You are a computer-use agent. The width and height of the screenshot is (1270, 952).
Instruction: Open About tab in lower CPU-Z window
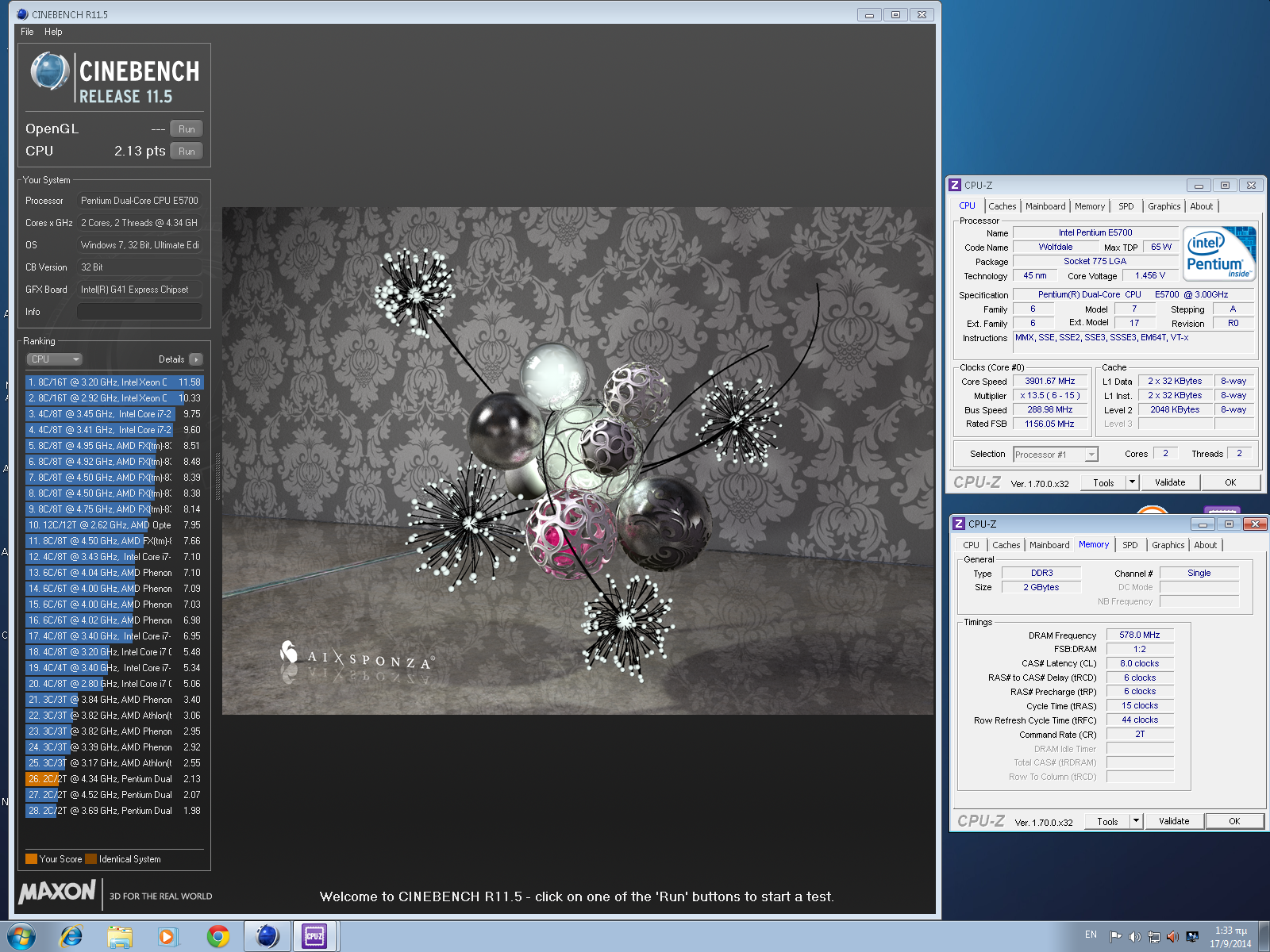pyautogui.click(x=1205, y=545)
